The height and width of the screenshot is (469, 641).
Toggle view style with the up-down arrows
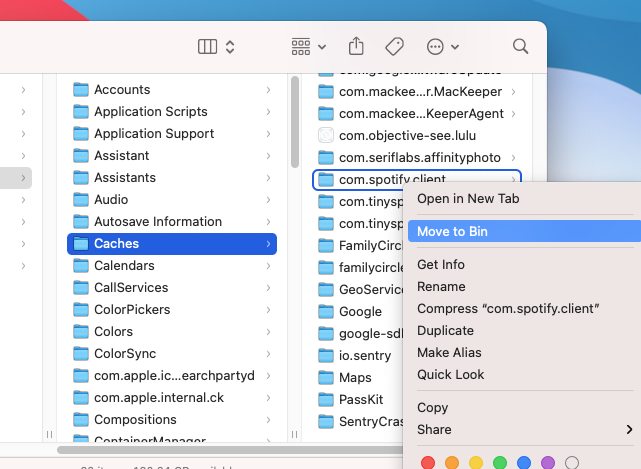pos(230,47)
